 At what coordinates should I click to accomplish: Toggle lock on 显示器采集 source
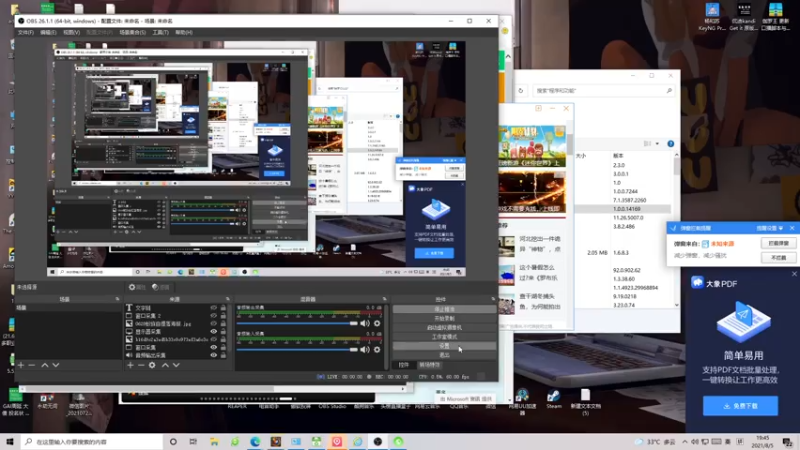[223, 332]
